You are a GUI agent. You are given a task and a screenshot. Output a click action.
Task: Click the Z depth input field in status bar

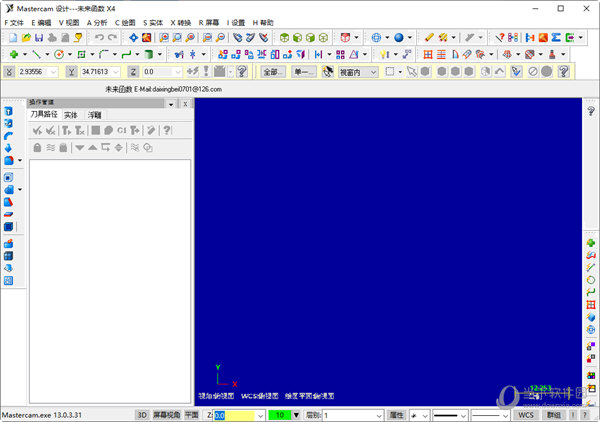232,414
